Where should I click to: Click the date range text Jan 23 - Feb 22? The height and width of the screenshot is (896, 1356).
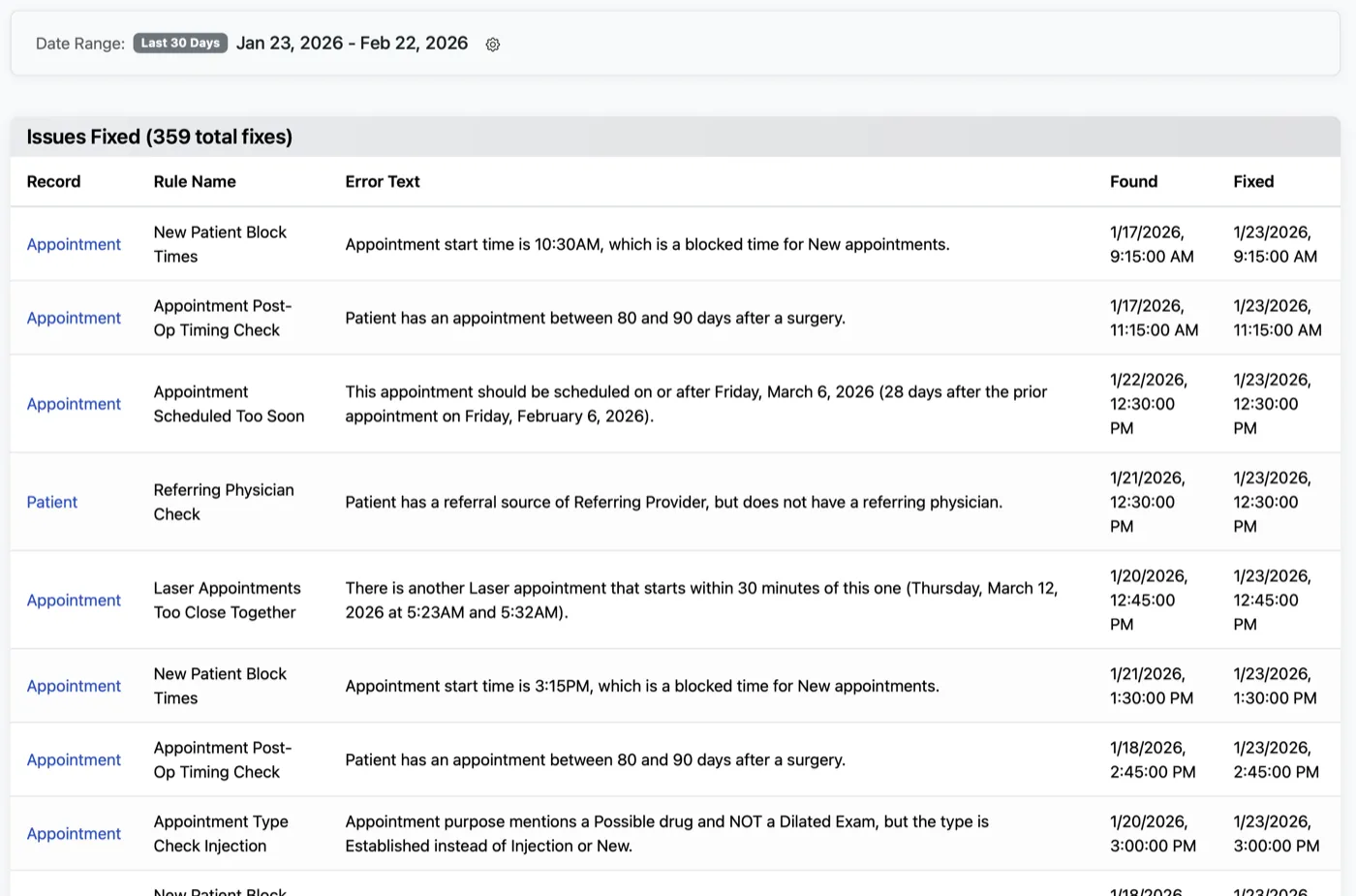[x=352, y=43]
